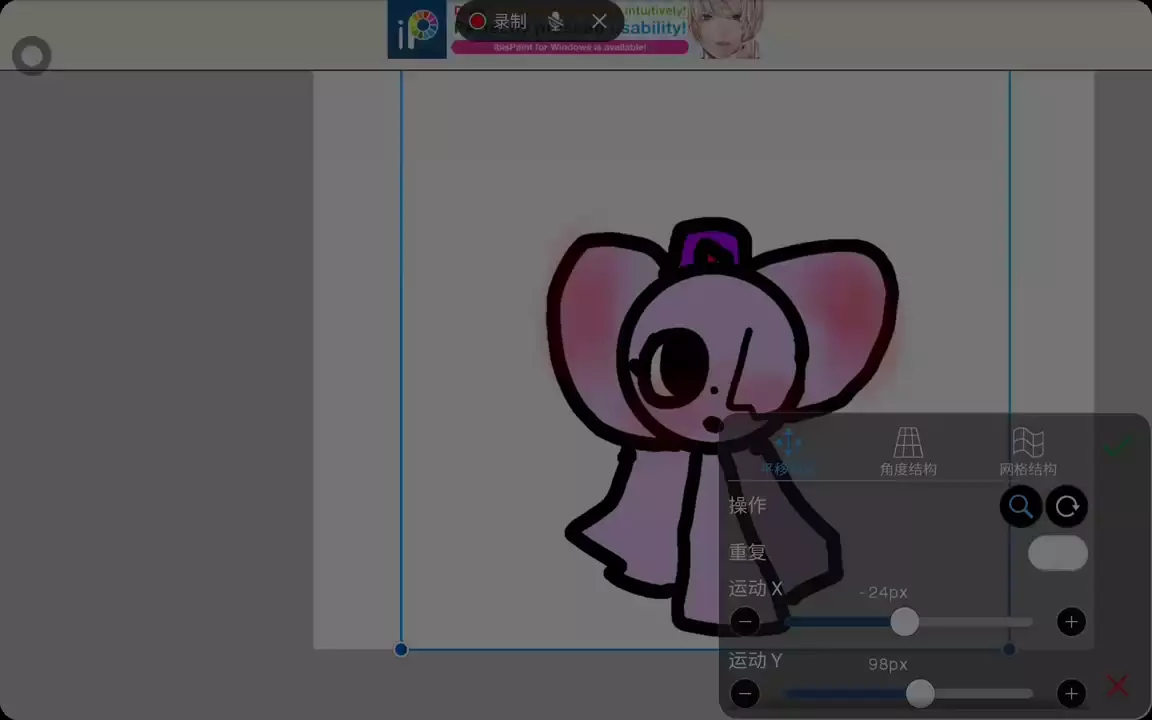Switch to 角度结构 perspective transform tab

click(908, 452)
